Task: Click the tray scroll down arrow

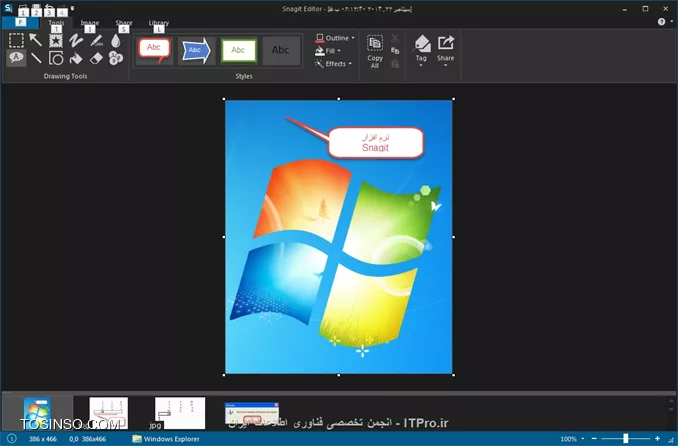Action: click(x=671, y=409)
